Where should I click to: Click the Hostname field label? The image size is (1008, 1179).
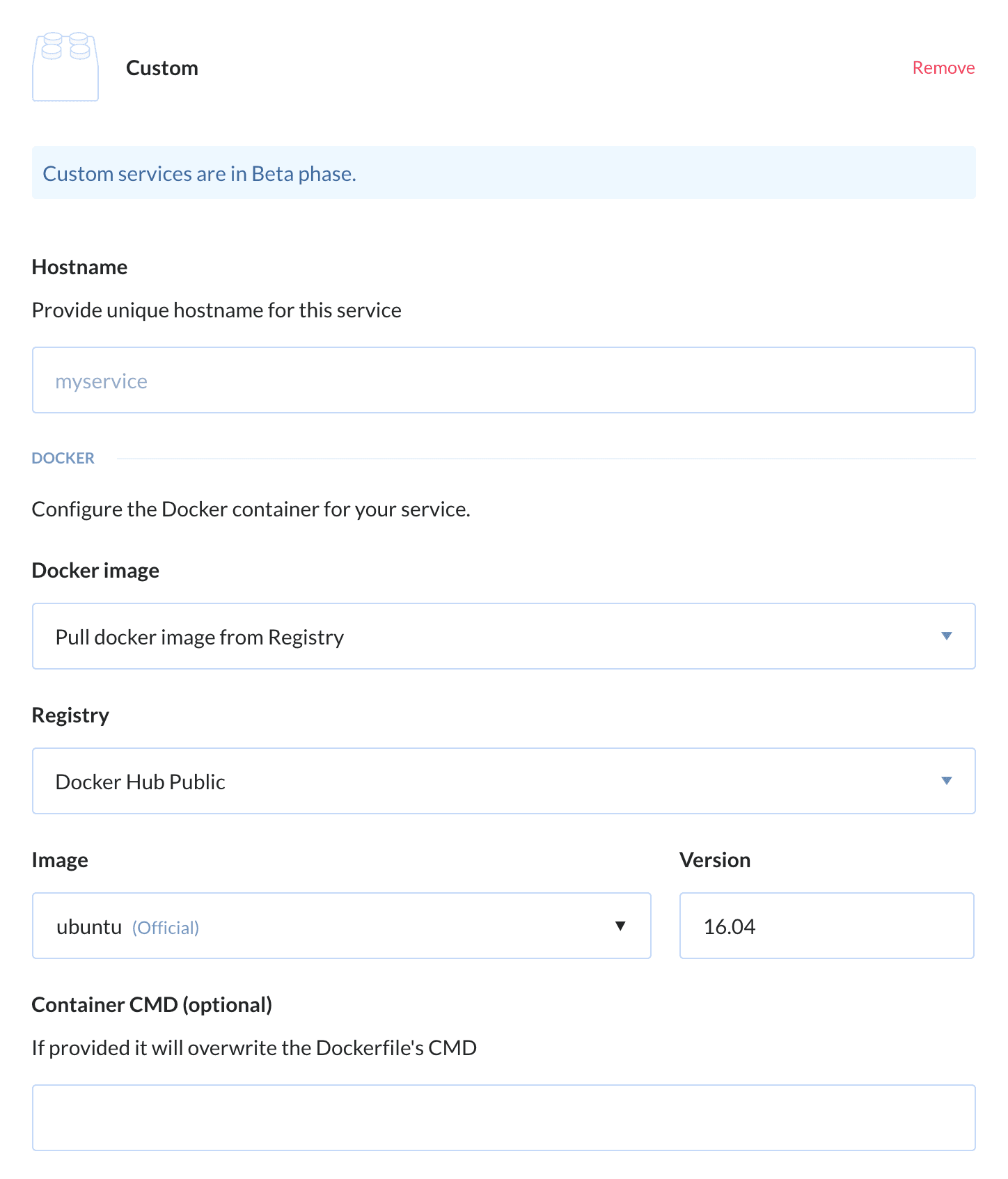click(79, 267)
